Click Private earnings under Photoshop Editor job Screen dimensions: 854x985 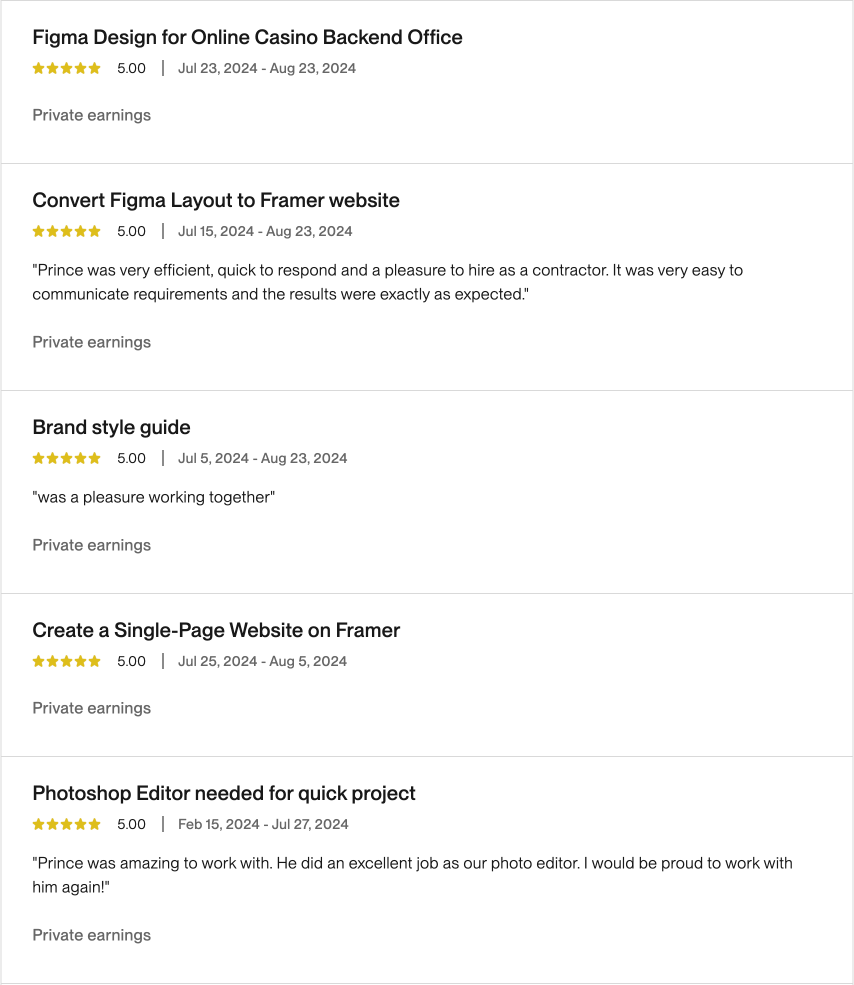92,936
